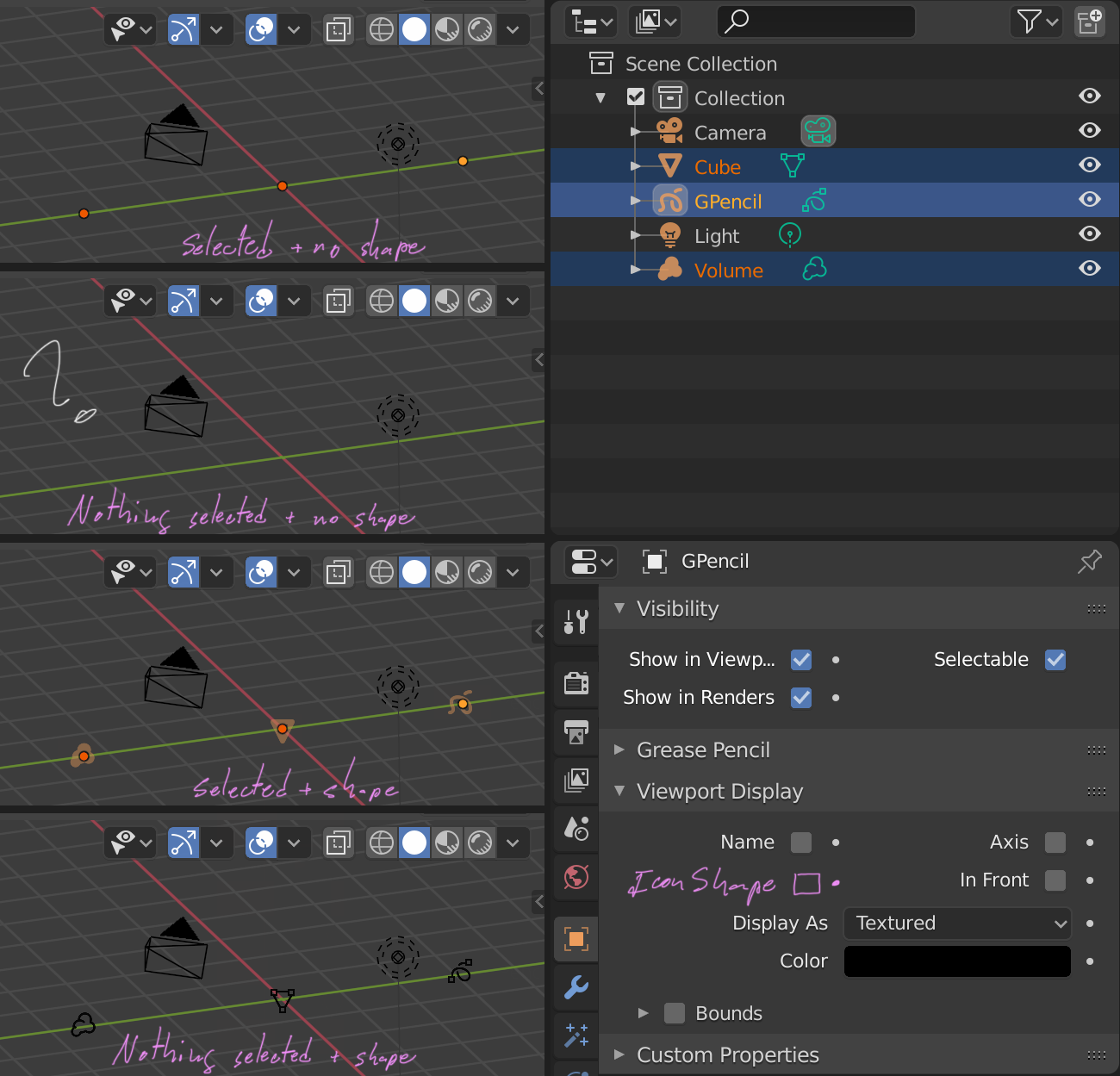Open the viewport display Color swatch
Screen dimensions: 1120x1076
click(957, 961)
